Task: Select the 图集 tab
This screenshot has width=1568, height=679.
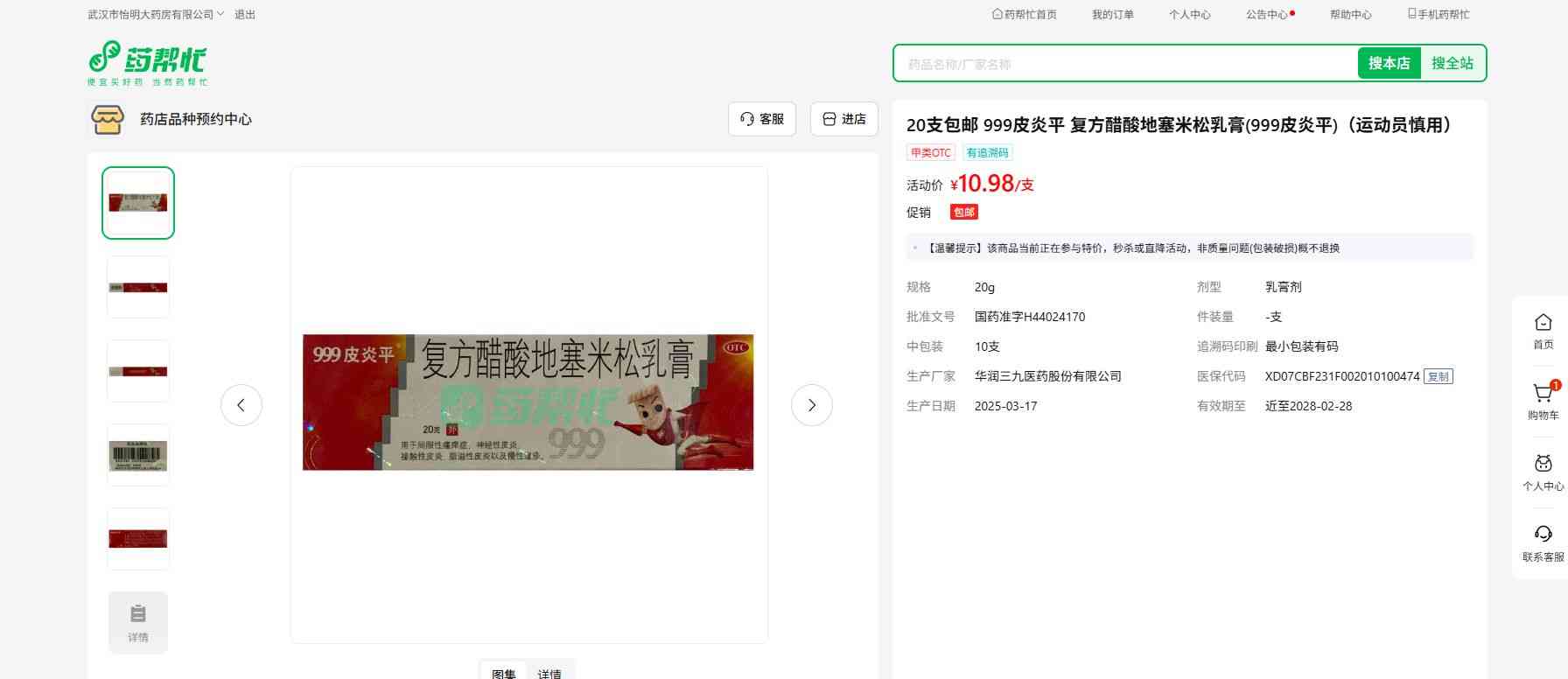Action: tap(504, 673)
